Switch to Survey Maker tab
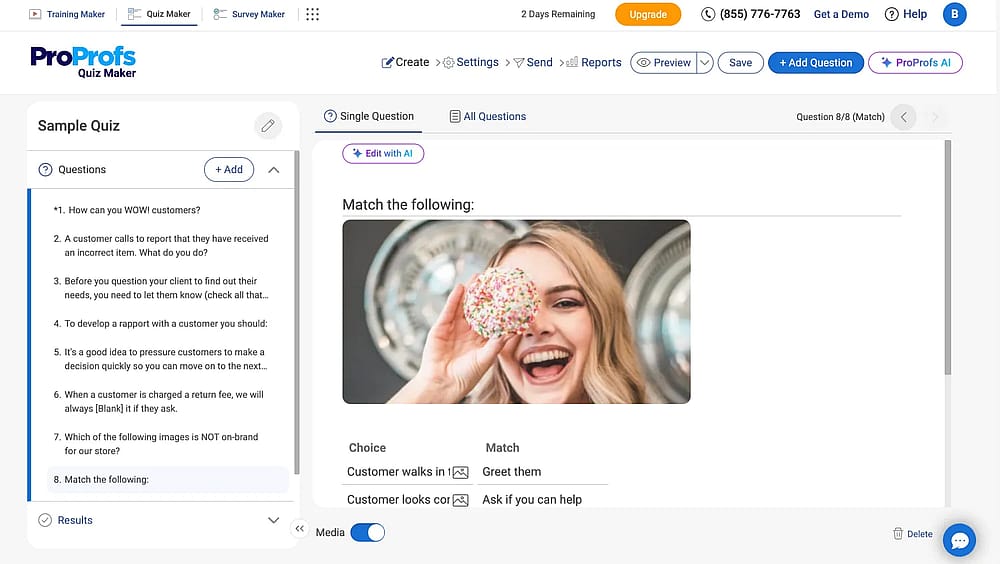The image size is (1000, 564). pyautogui.click(x=249, y=14)
